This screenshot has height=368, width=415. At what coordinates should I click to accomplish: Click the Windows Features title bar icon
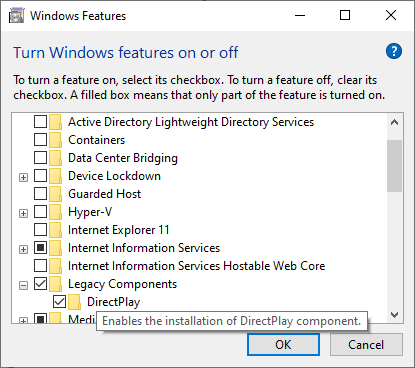click(16, 16)
